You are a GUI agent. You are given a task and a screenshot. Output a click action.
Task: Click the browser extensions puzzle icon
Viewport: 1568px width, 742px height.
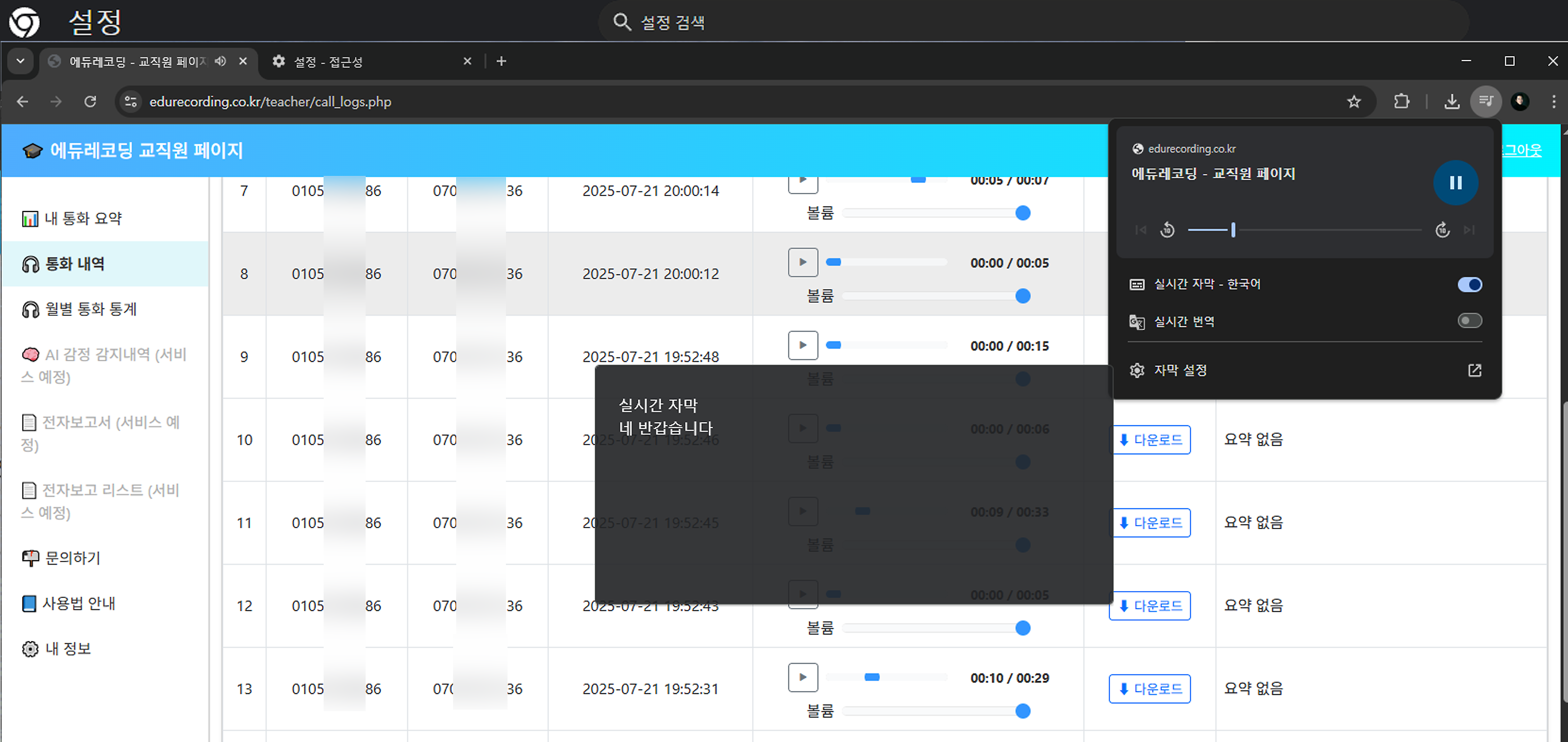click(1402, 101)
